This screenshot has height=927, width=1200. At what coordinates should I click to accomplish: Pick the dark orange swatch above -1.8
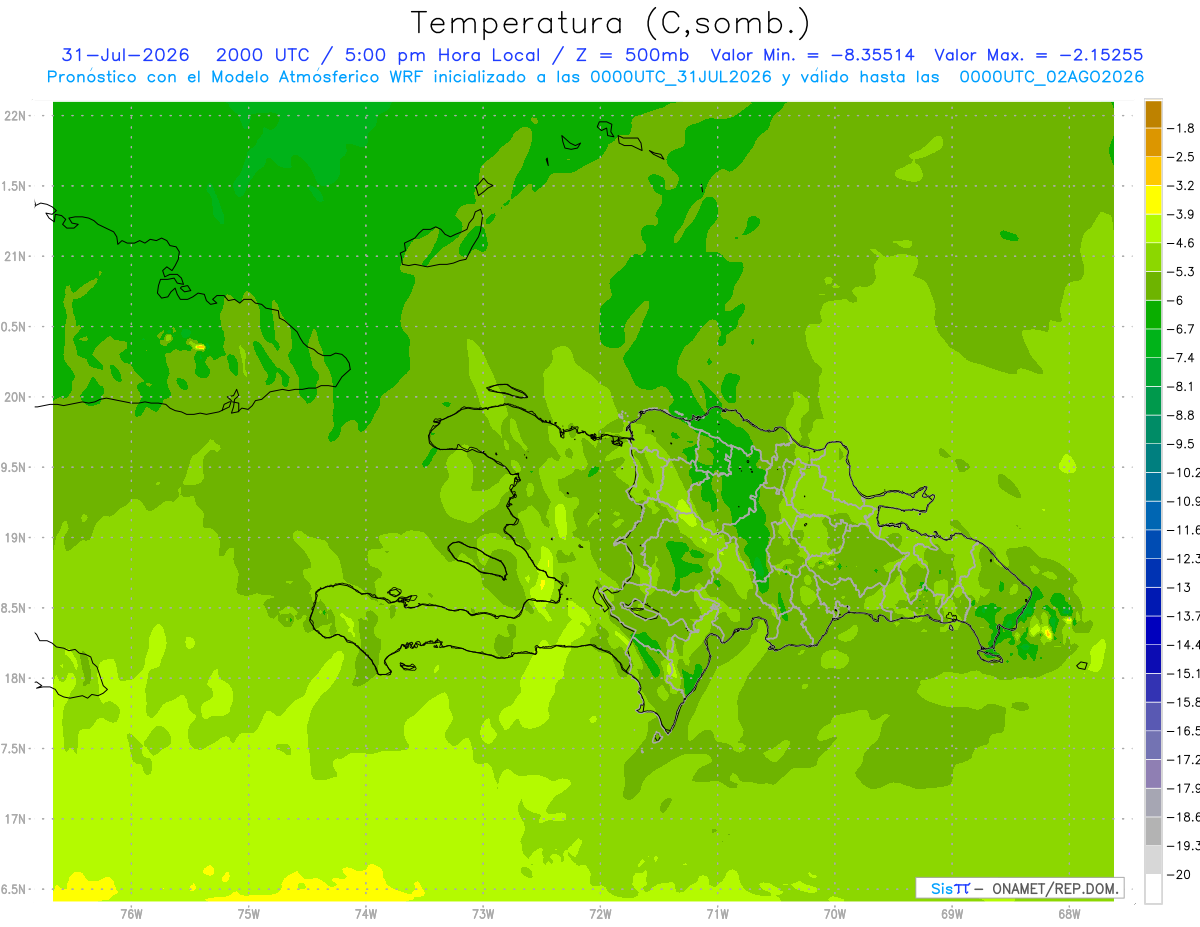coord(1153,114)
